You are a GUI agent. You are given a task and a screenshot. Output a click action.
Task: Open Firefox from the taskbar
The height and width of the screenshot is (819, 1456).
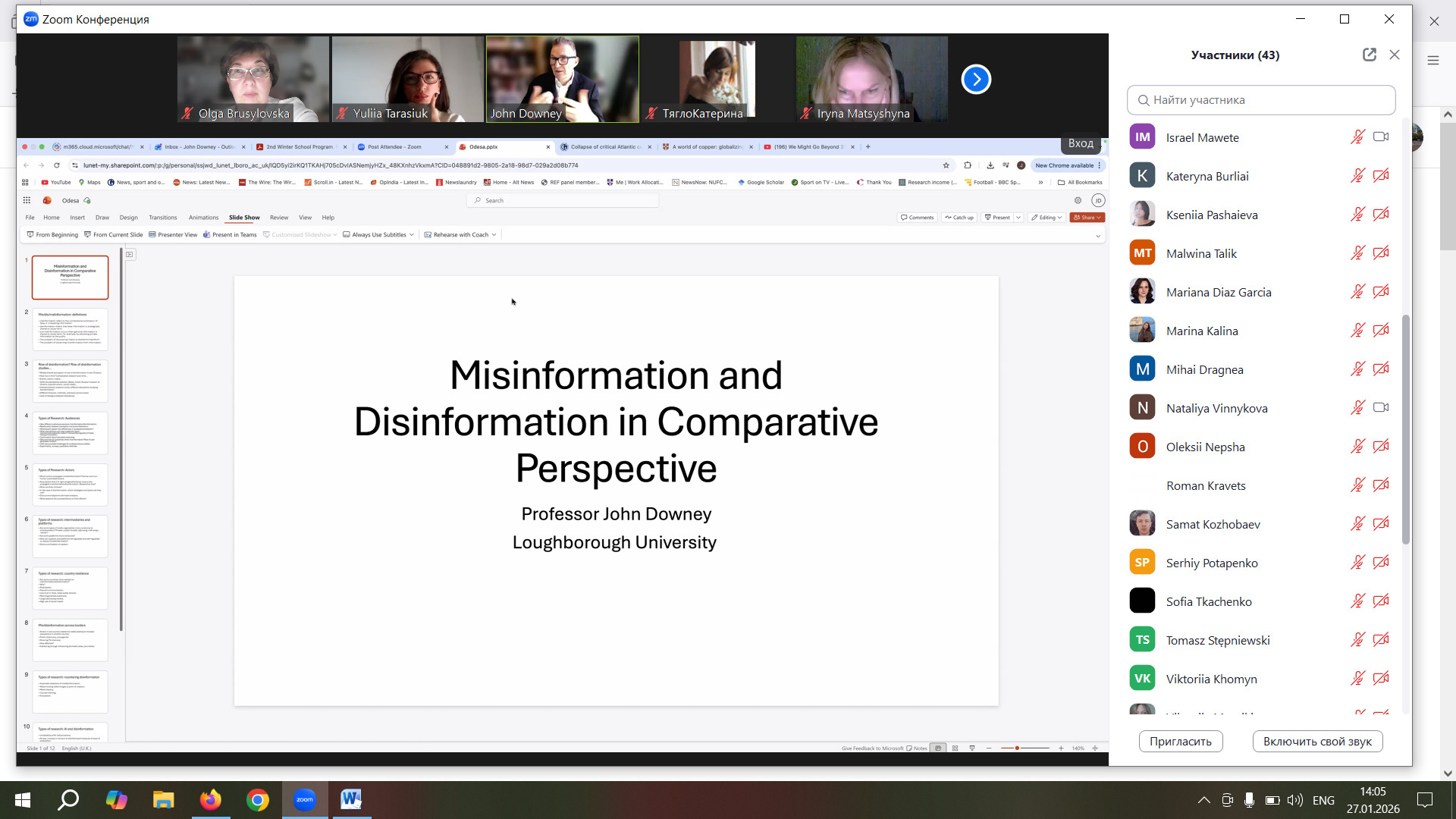coord(210,800)
